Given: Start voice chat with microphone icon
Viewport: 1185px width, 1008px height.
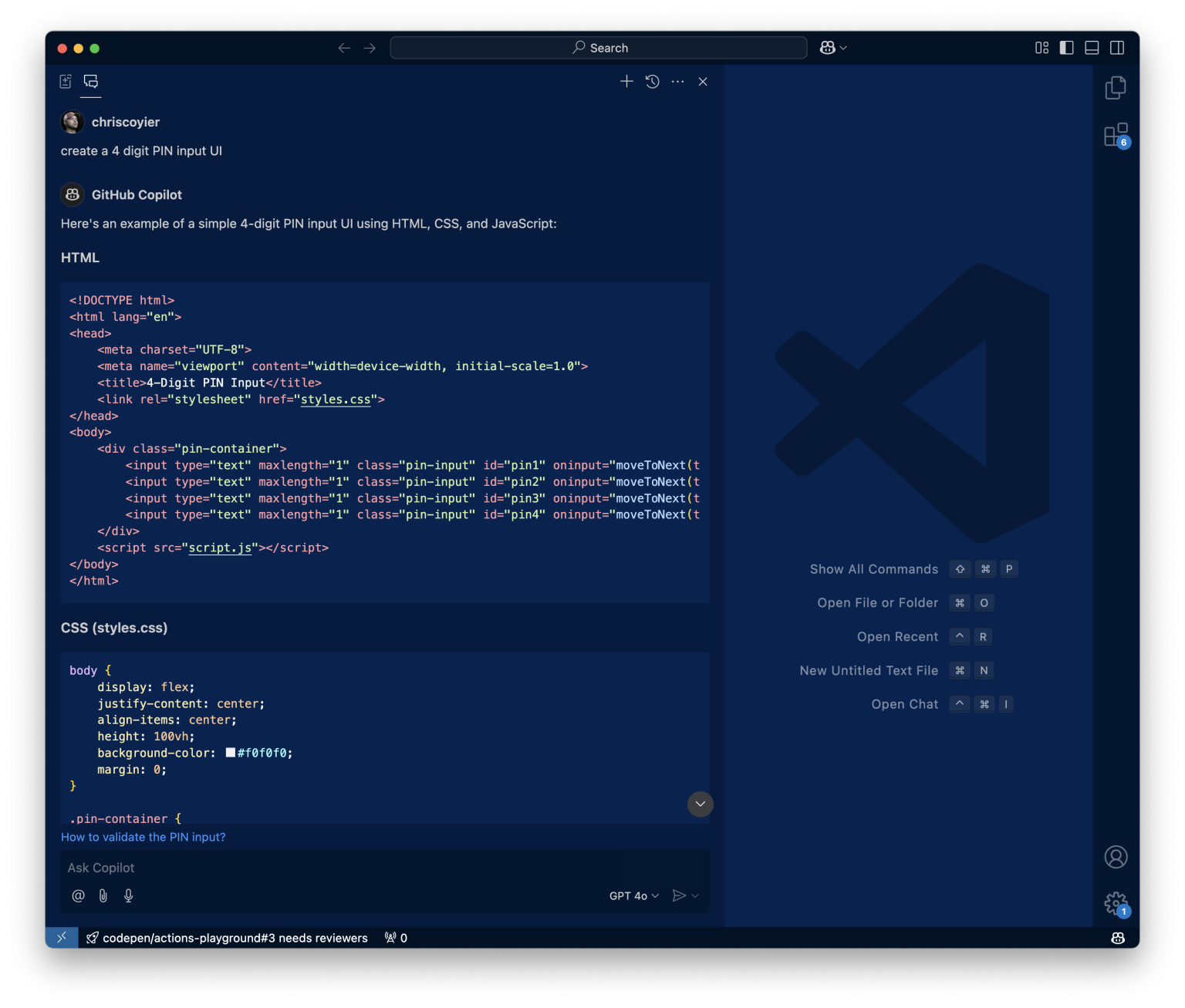Looking at the screenshot, I should point(128,895).
